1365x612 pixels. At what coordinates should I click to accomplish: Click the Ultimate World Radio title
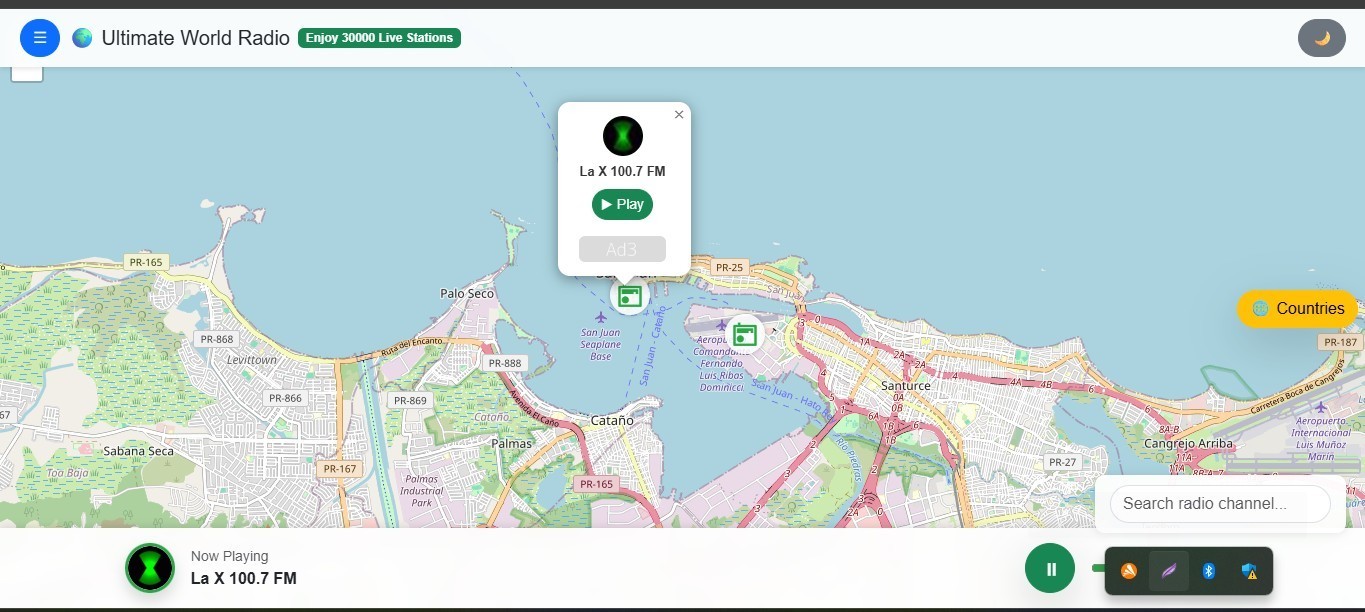(196, 38)
